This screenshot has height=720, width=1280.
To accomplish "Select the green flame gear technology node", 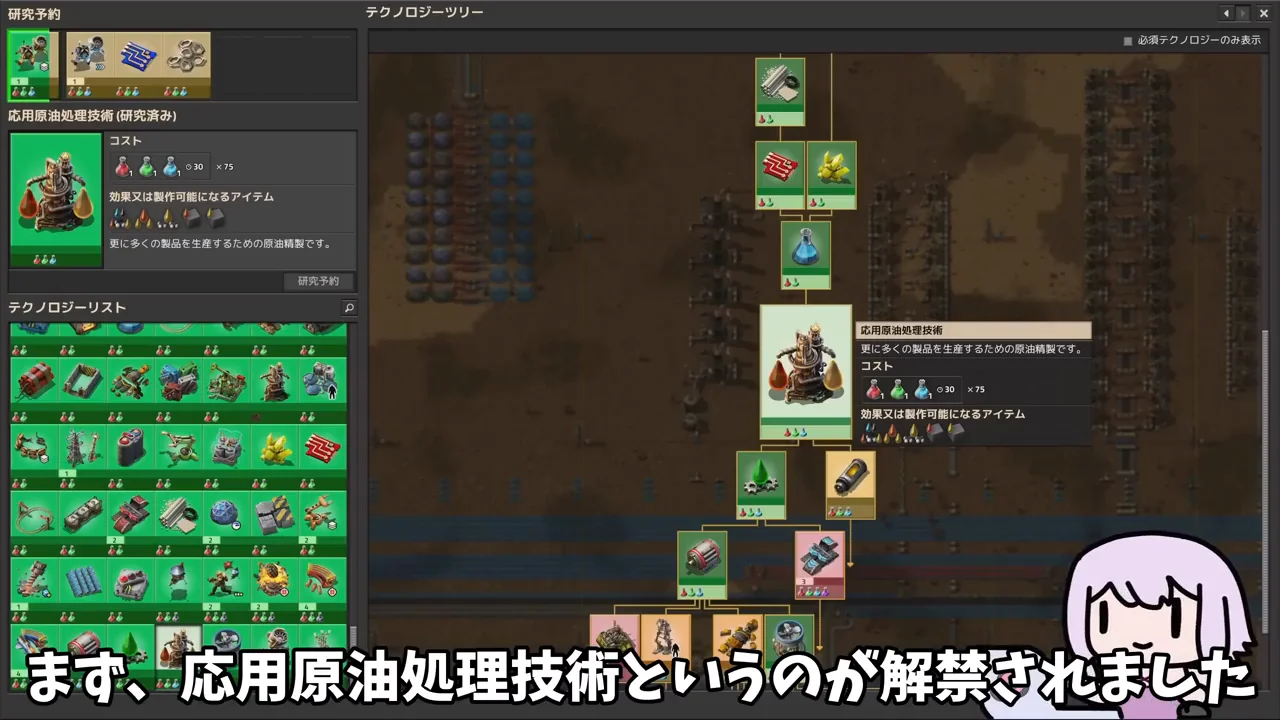I will [x=761, y=485].
